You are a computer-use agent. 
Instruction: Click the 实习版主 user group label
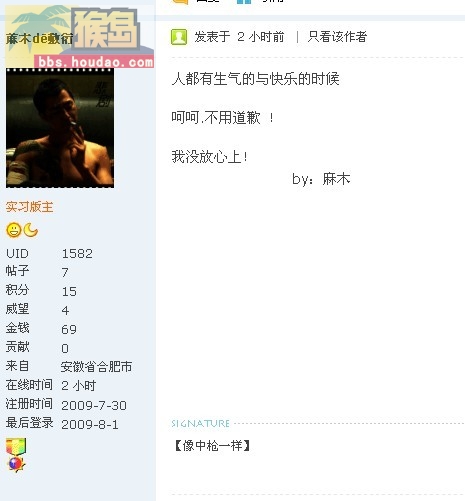pos(29,207)
